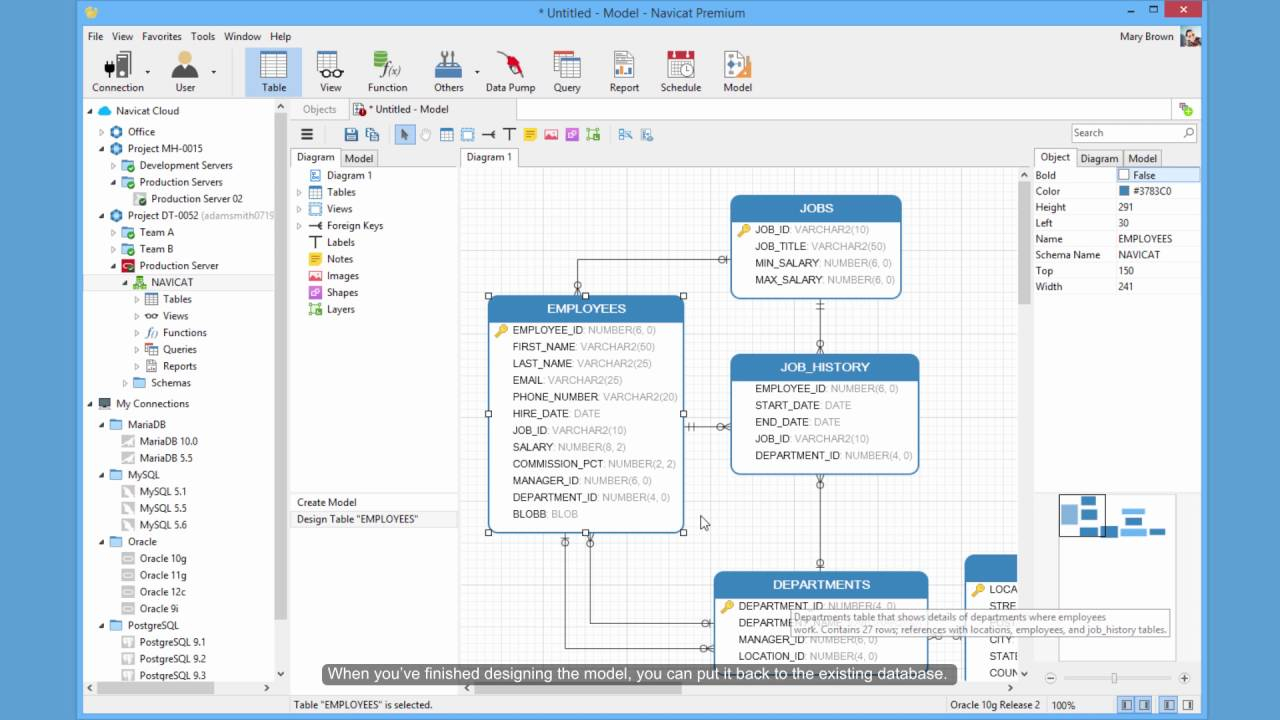Select the text label tool
The image size is (1280, 720).
click(x=509, y=134)
